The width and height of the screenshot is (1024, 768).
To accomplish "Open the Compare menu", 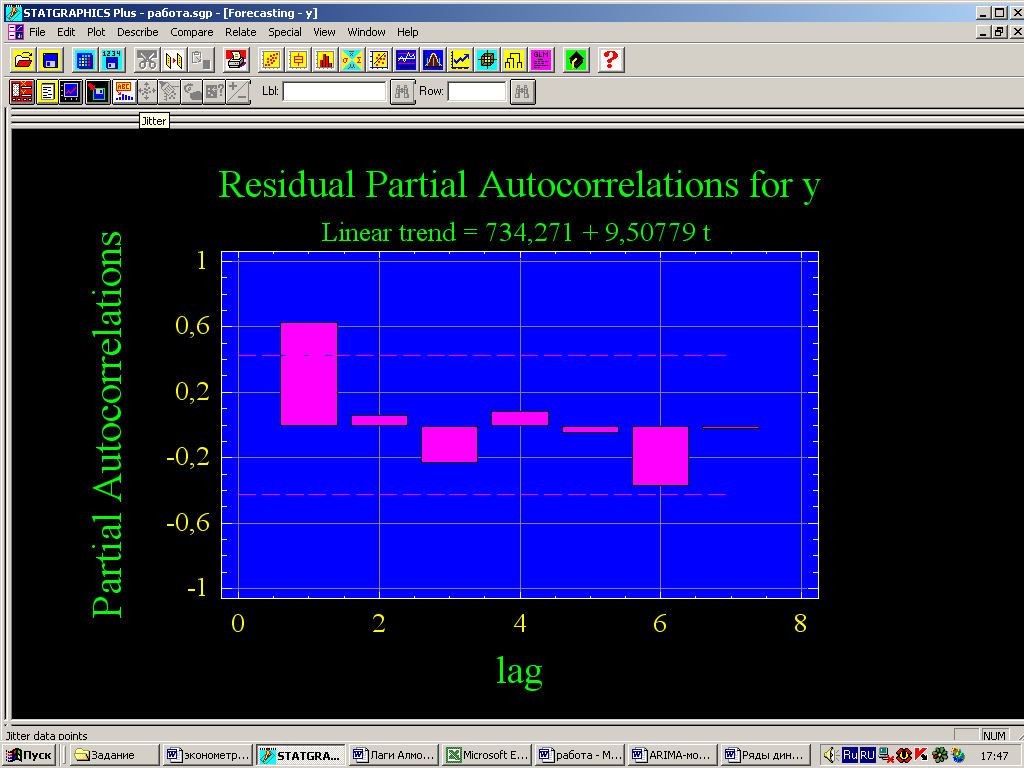I will click(x=192, y=32).
